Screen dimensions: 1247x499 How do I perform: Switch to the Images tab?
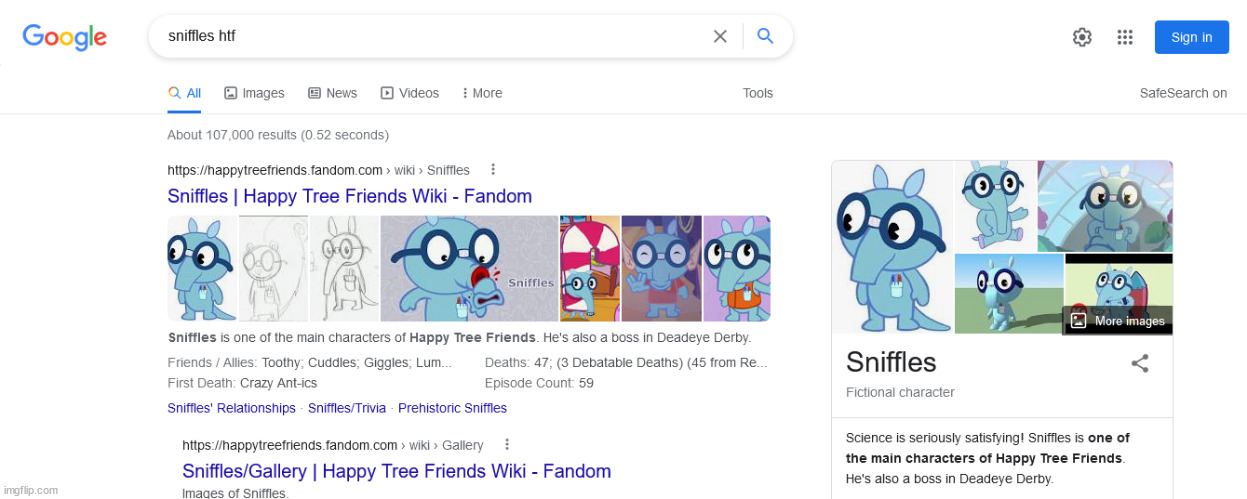pyautogui.click(x=254, y=93)
